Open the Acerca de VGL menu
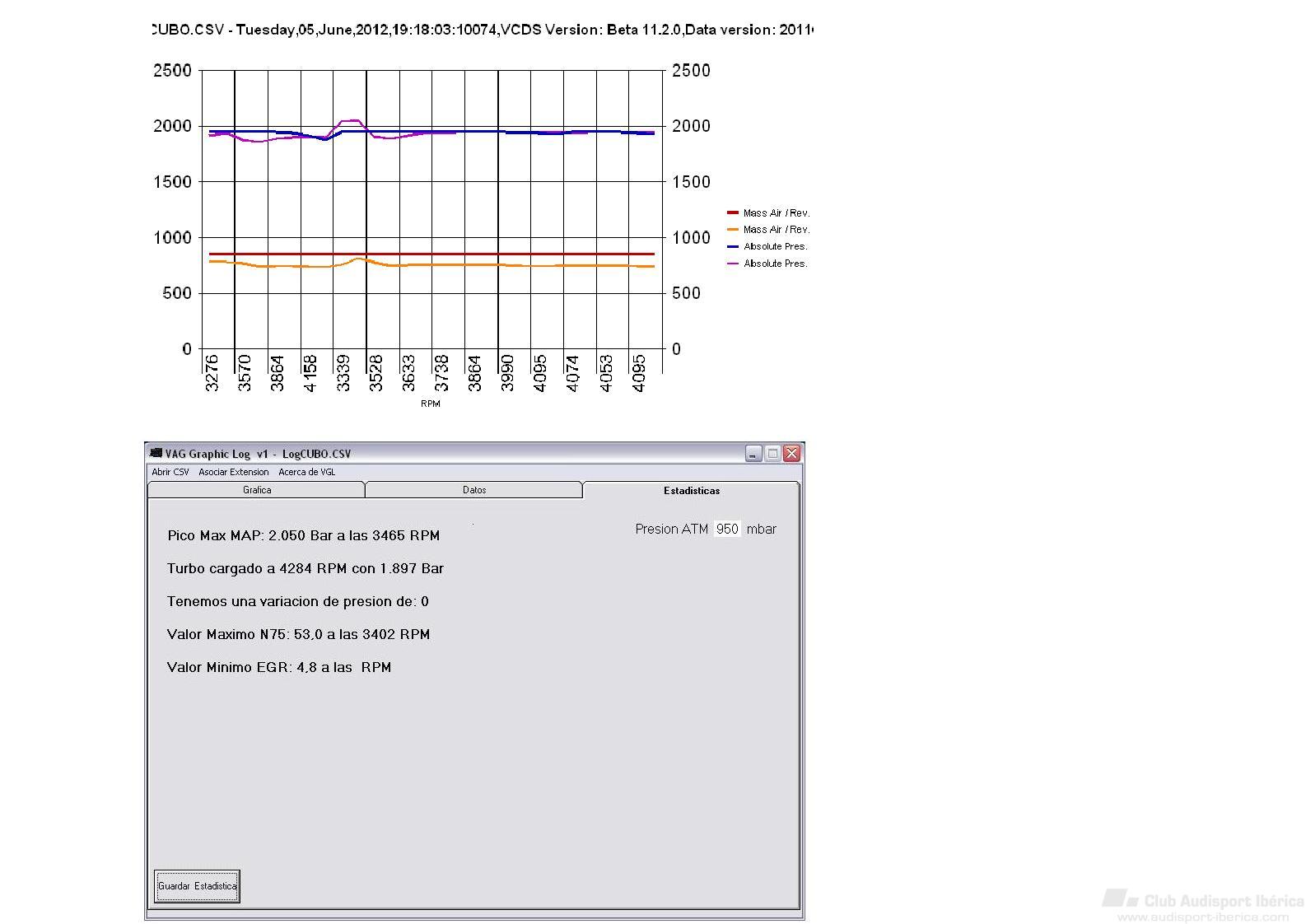1306x924 pixels. (x=307, y=472)
